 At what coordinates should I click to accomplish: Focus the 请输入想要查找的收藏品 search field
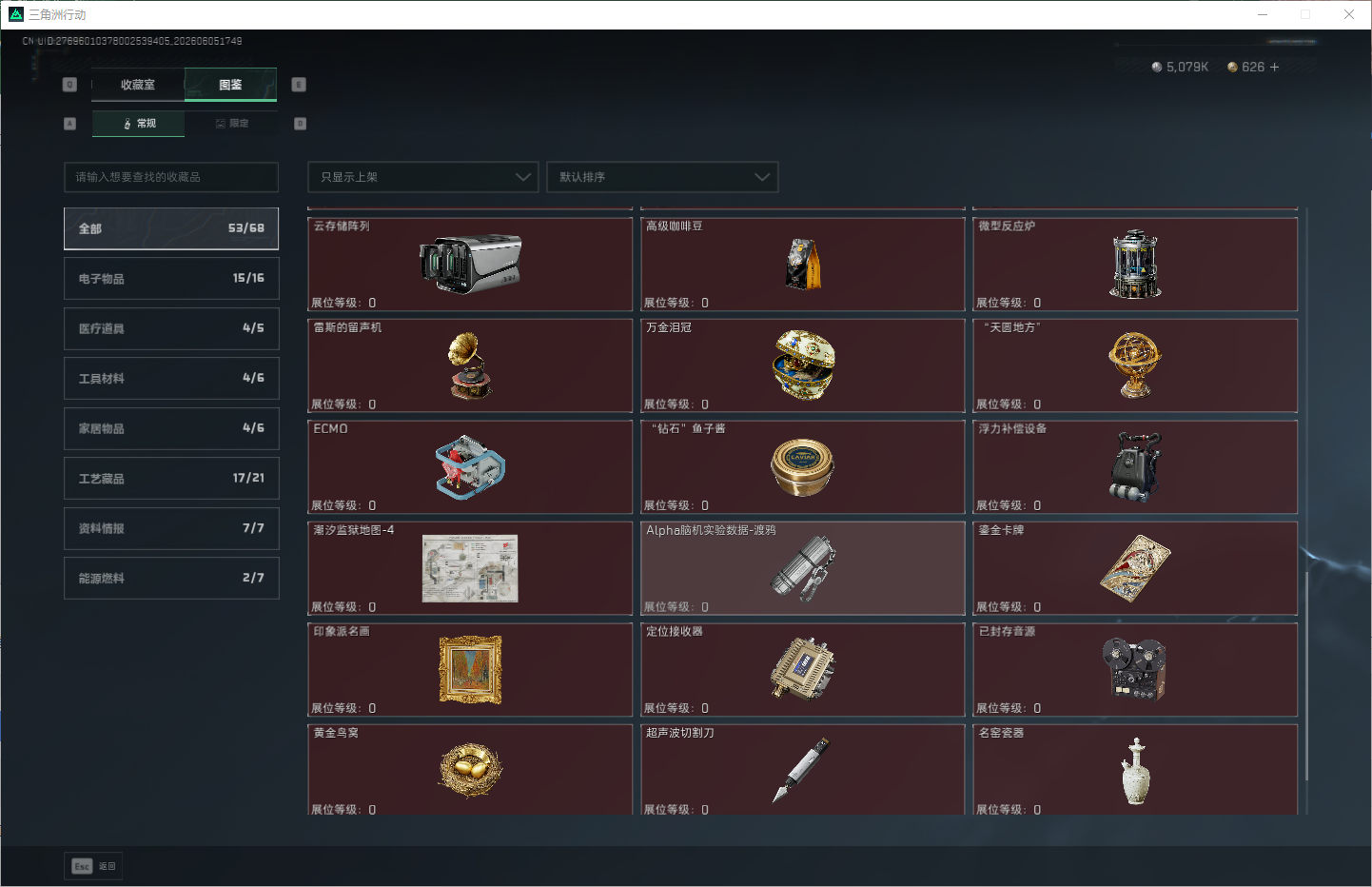[x=171, y=177]
